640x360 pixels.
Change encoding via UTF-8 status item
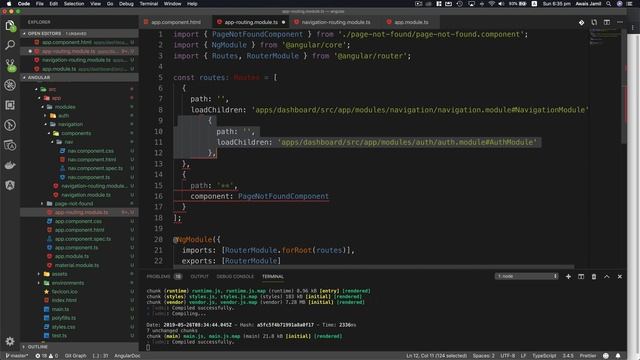pos(507,356)
